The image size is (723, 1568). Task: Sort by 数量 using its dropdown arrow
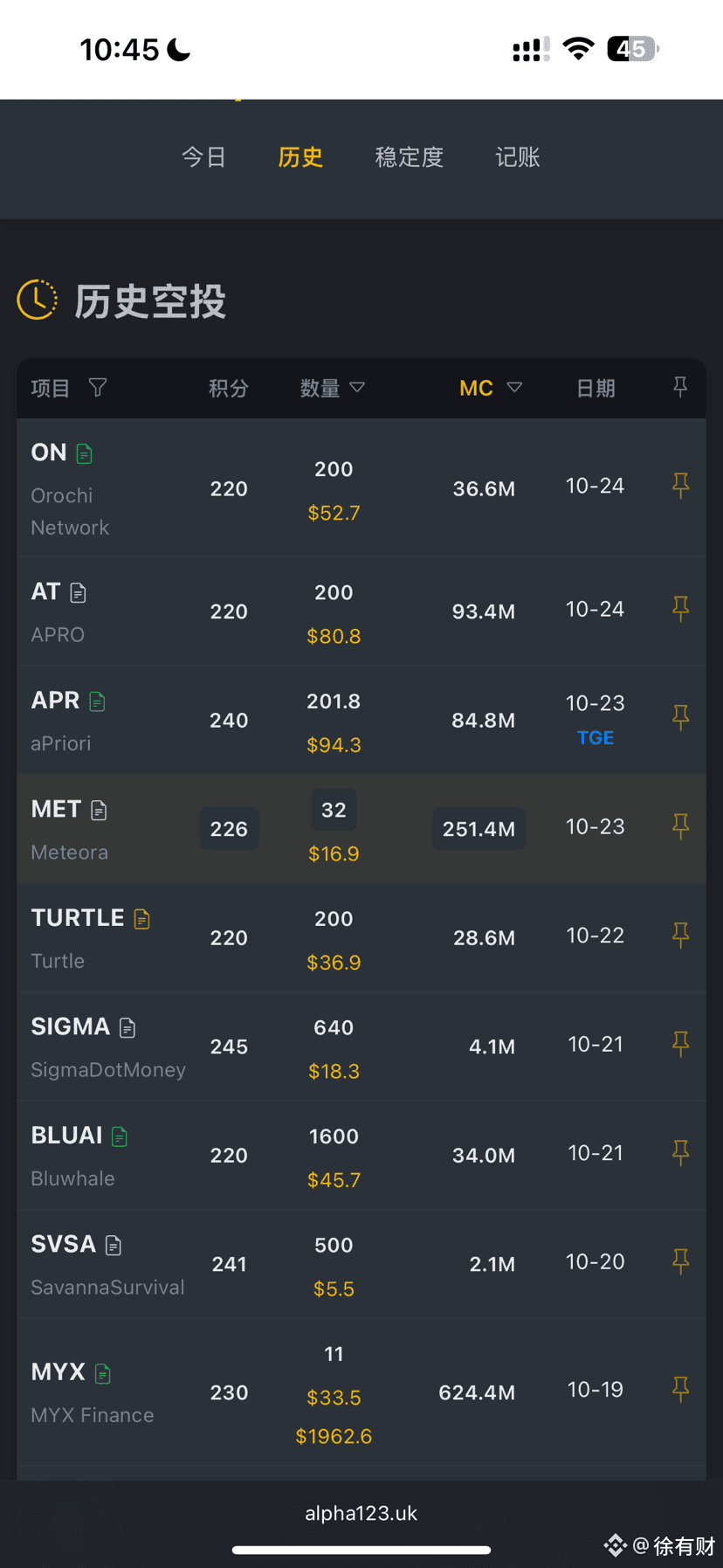357,387
